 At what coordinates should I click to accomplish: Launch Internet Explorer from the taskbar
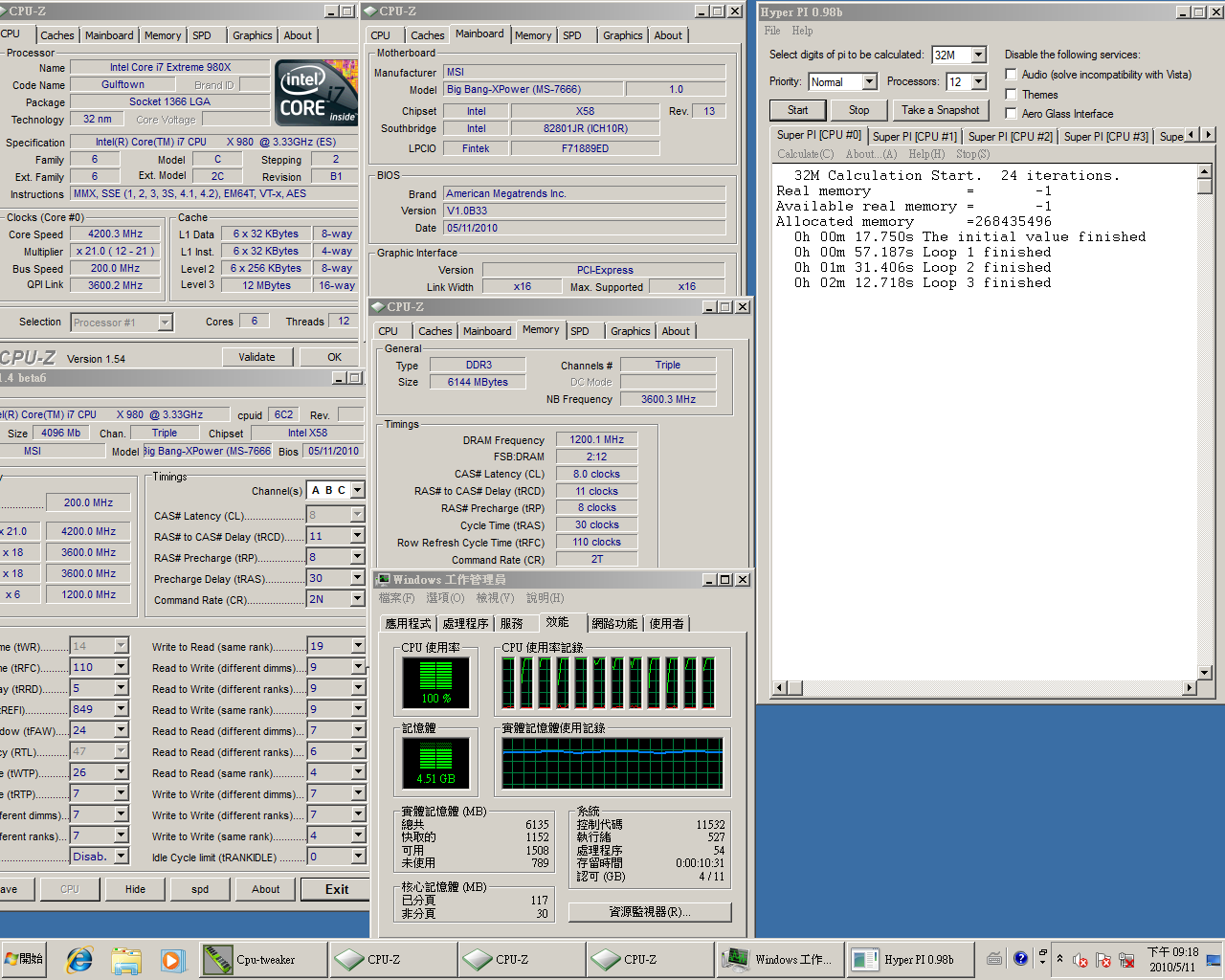(x=79, y=960)
